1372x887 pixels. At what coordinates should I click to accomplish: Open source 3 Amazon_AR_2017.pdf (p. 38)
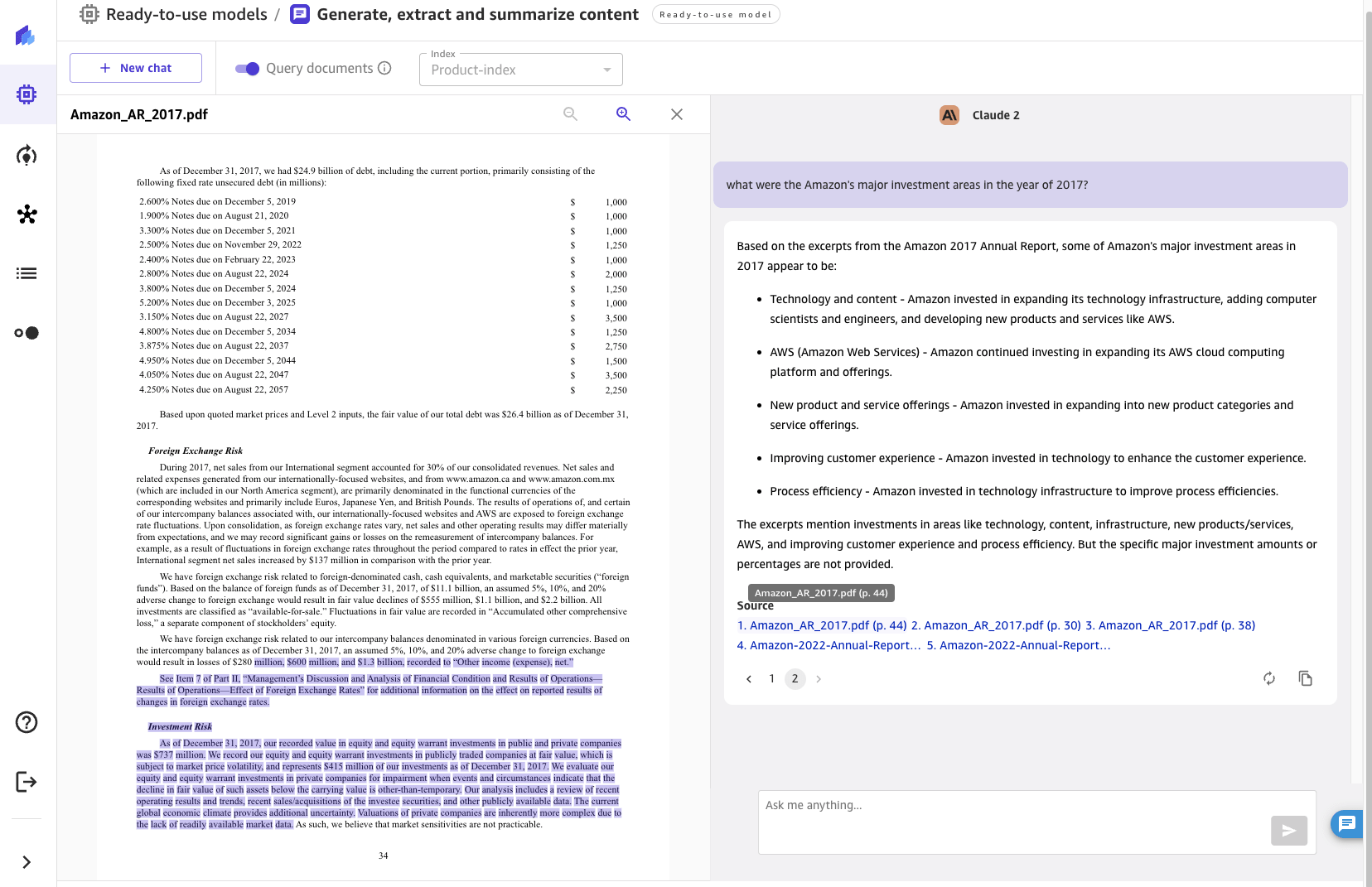click(1171, 625)
